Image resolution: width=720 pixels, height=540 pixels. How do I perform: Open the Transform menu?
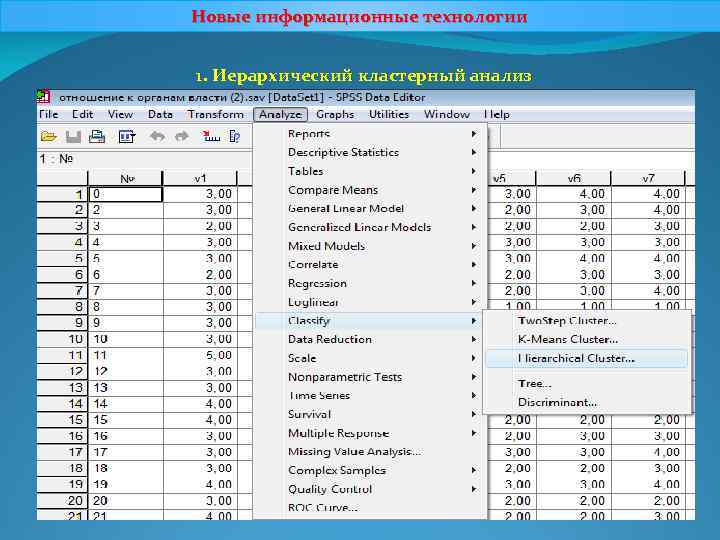pyautogui.click(x=215, y=114)
